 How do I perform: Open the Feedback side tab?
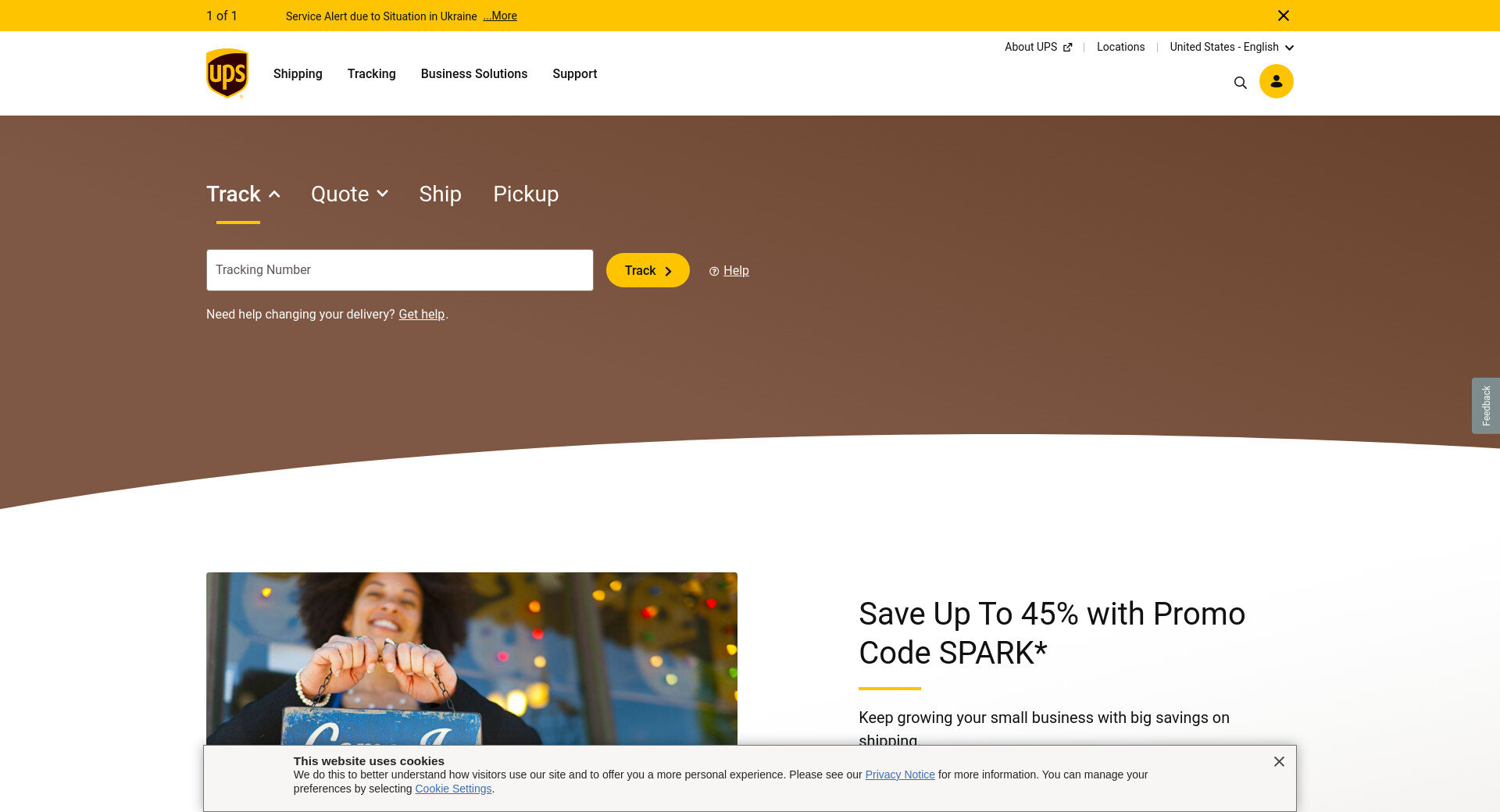1486,406
